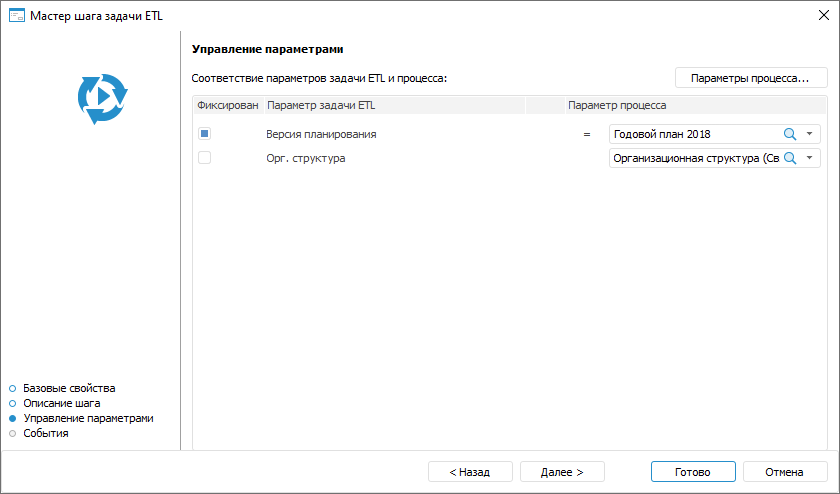Click the ETL wizard title bar icon
Screen dimensions: 840x494
pyautogui.click(x=16, y=15)
